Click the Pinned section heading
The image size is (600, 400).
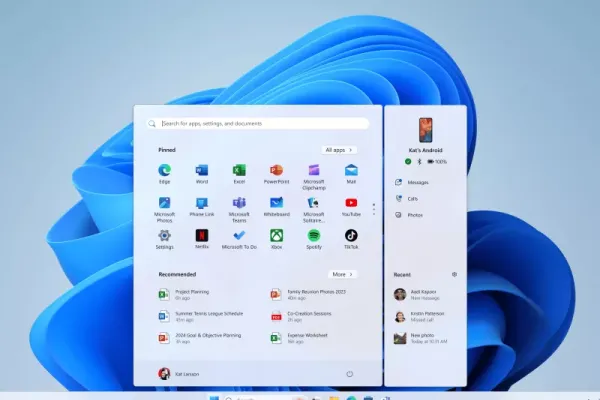tap(167, 150)
